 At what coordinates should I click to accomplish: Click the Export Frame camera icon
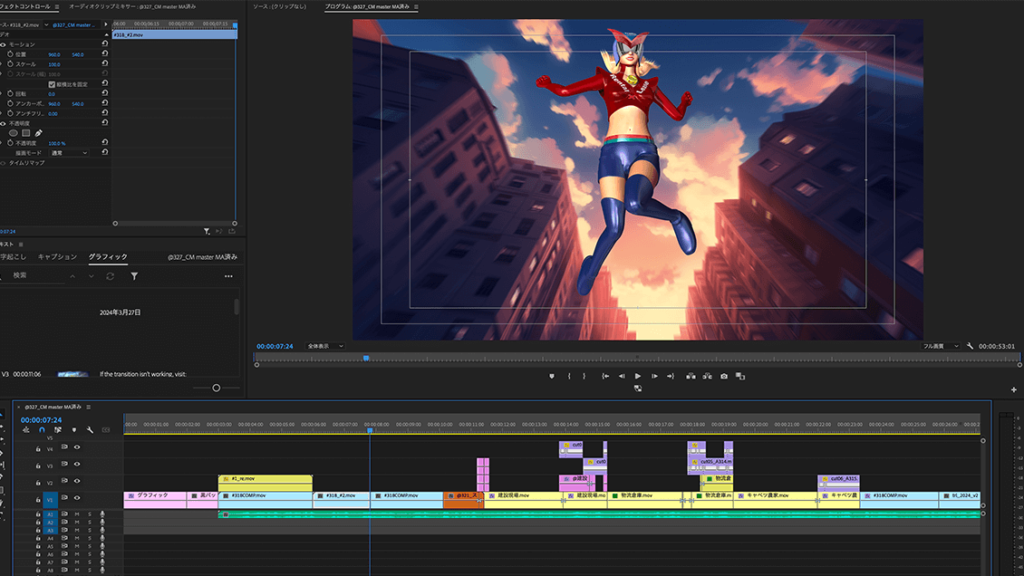tap(724, 376)
